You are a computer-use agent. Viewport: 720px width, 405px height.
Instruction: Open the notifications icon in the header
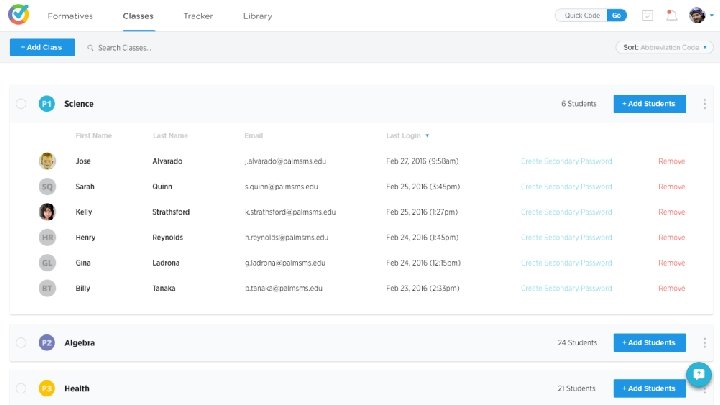(671, 16)
